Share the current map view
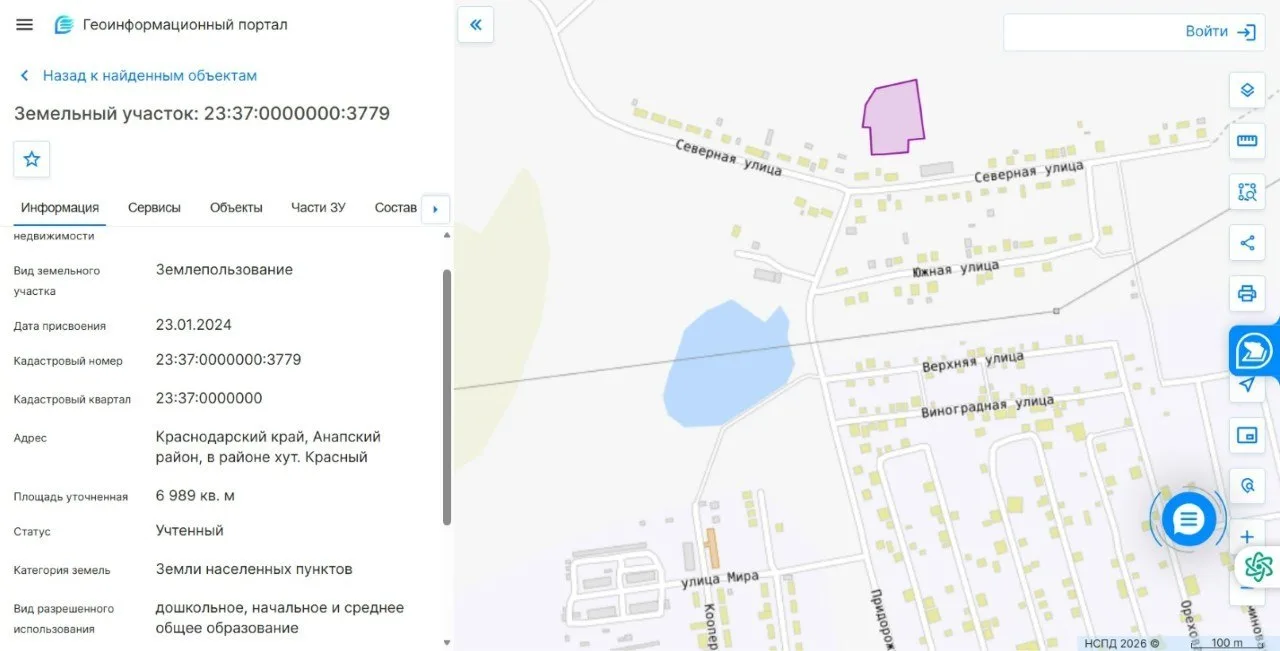 1247,243
